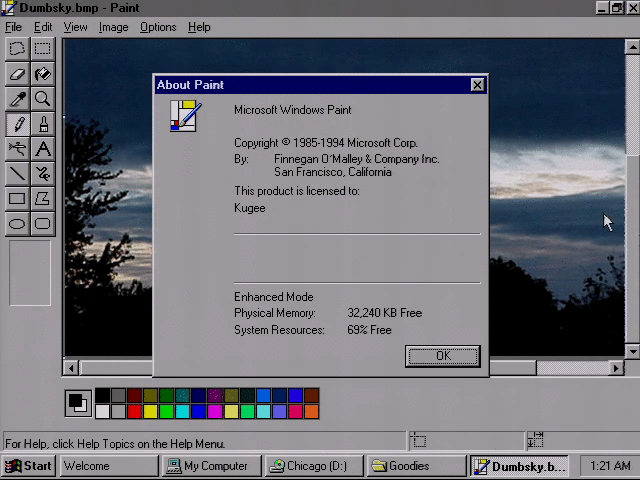Viewport: 640px width, 480px height.
Task: Activate the Magnifier tool
Action: click(42, 99)
